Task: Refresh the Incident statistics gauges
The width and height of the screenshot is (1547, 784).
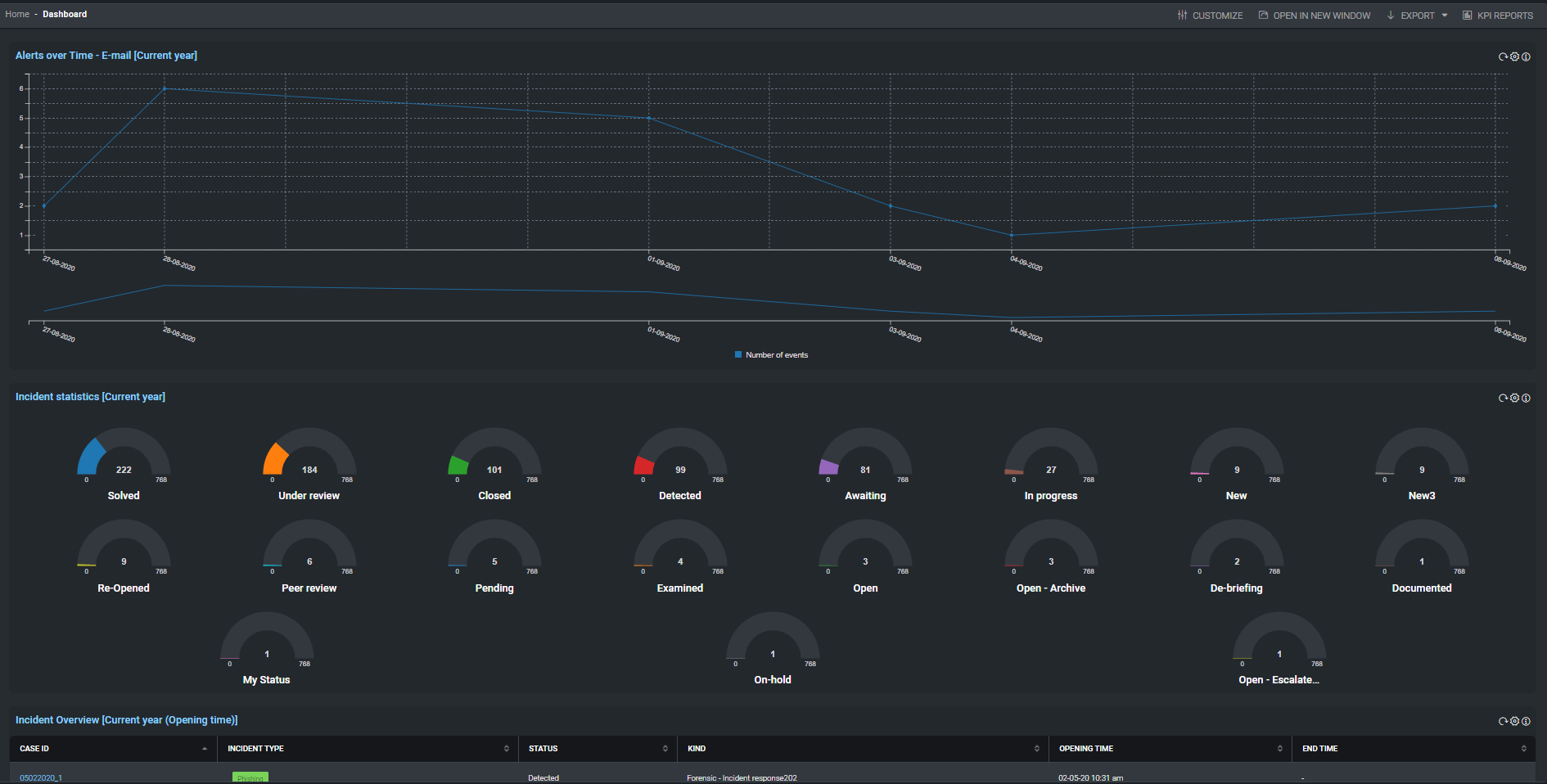Action: [1502, 398]
